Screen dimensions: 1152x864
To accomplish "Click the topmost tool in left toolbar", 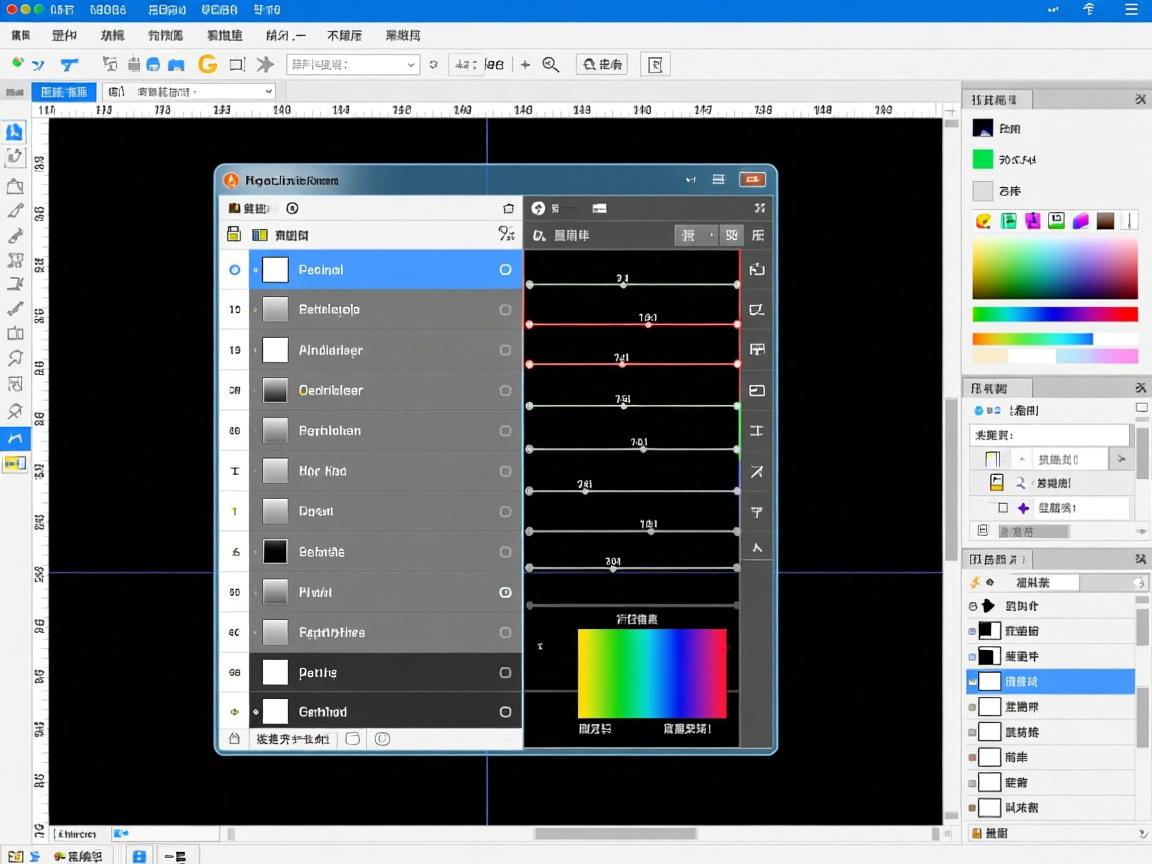I will (x=15, y=132).
